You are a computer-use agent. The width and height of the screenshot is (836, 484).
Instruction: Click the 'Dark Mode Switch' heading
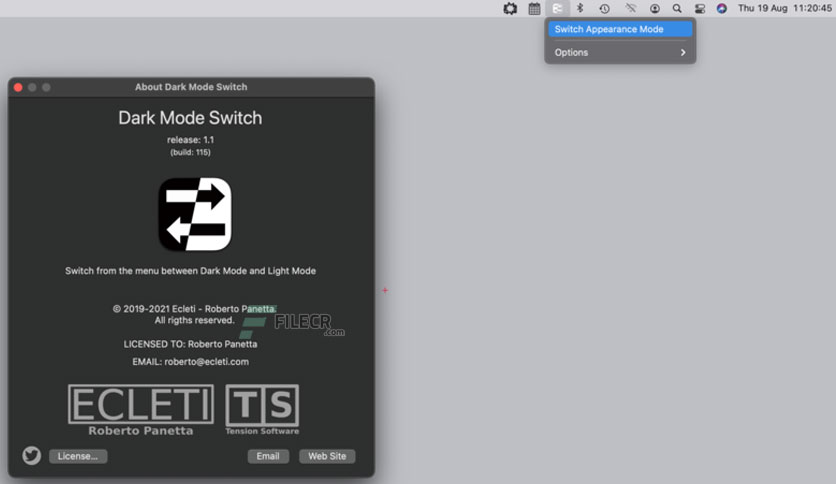click(190, 118)
